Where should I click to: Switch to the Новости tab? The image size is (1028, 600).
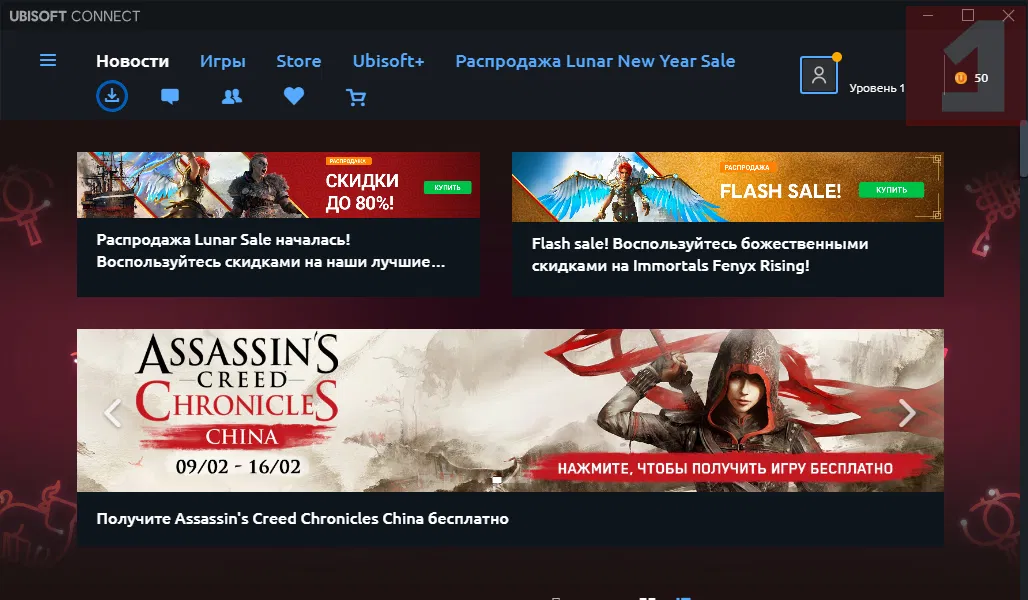pyautogui.click(x=132, y=61)
